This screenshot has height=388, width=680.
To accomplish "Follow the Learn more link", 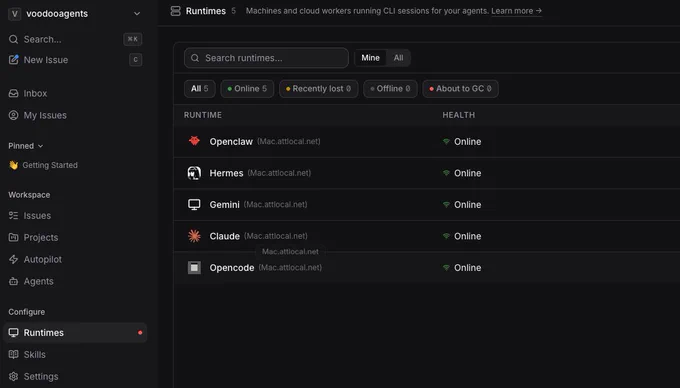I will coord(517,11).
